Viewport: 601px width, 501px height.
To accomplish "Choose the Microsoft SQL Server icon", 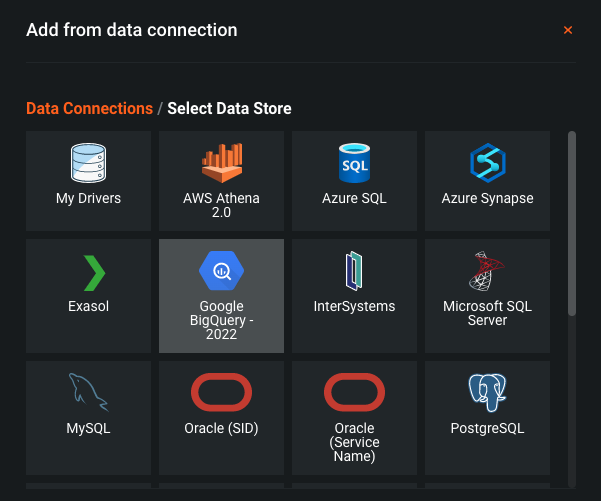I will click(x=487, y=271).
